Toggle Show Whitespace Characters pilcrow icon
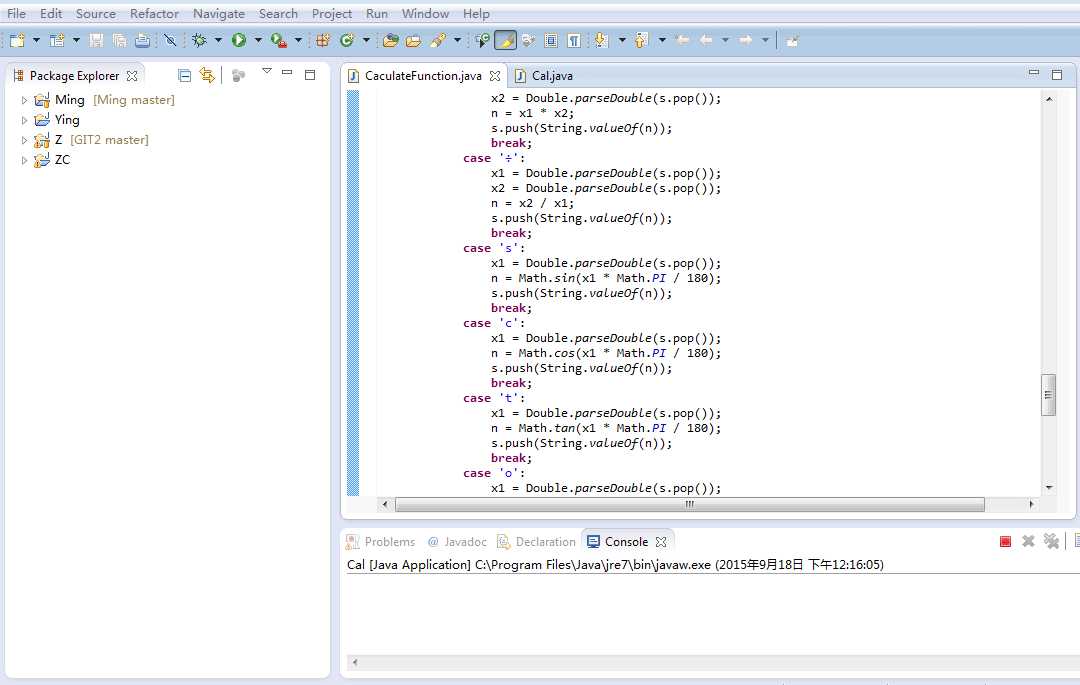 tap(574, 41)
